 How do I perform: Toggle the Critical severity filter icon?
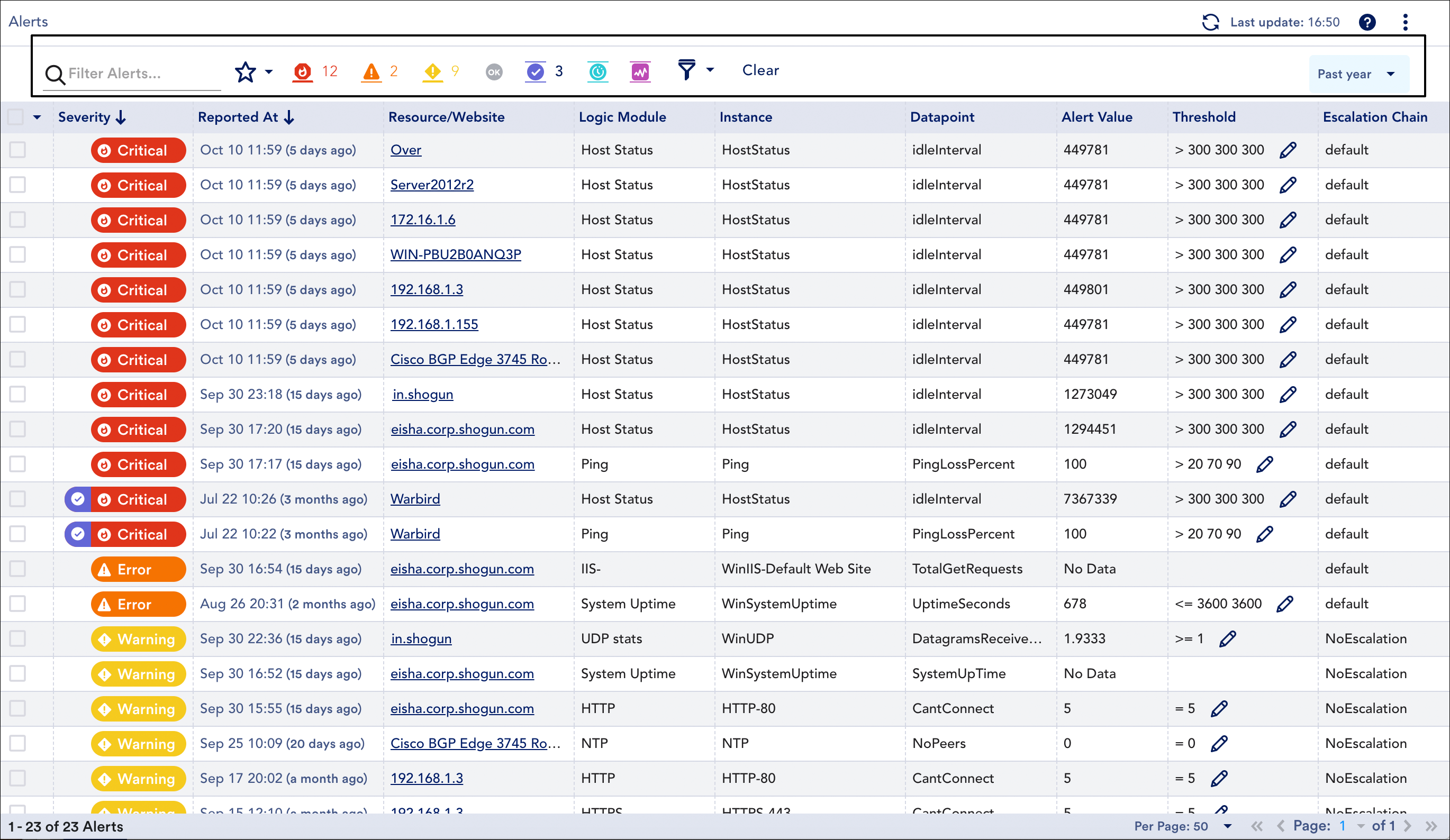303,72
